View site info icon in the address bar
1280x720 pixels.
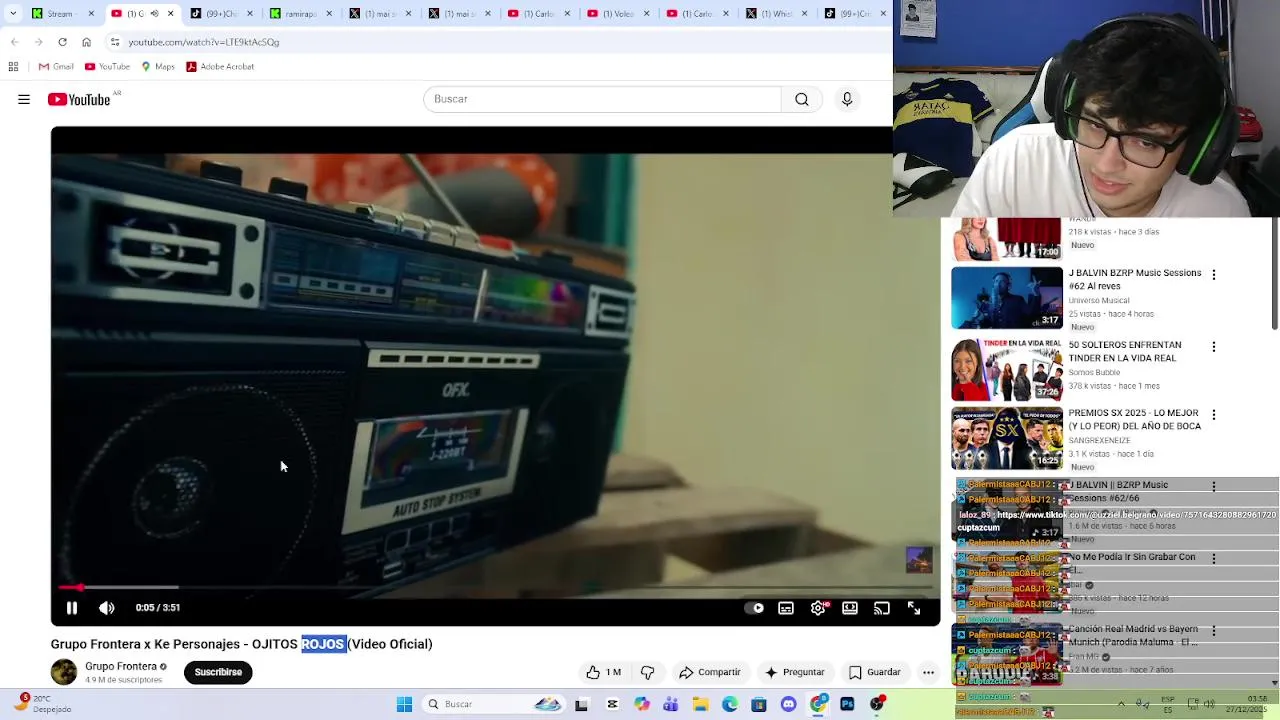[115, 42]
